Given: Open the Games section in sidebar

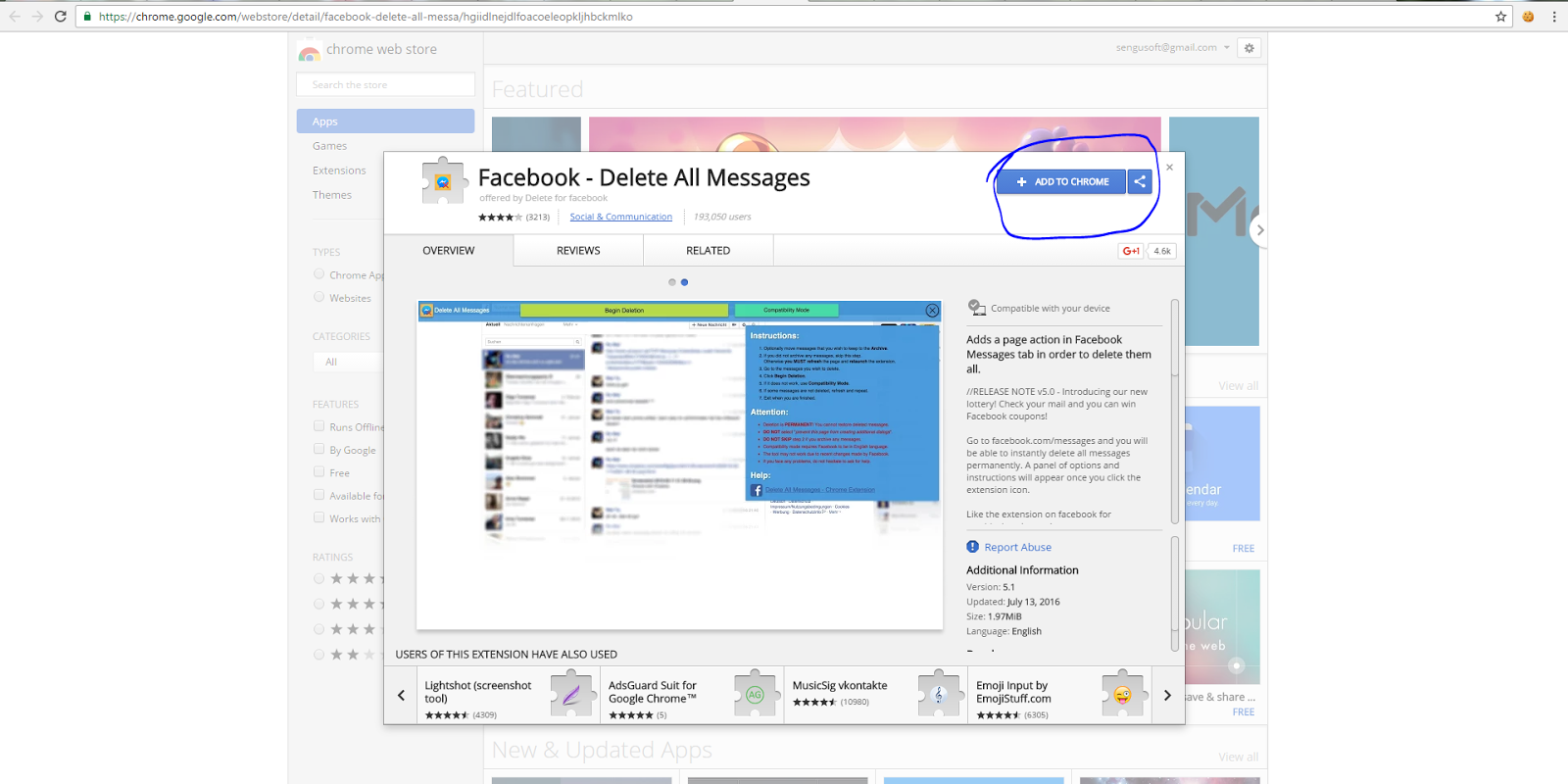Looking at the screenshot, I should (330, 146).
